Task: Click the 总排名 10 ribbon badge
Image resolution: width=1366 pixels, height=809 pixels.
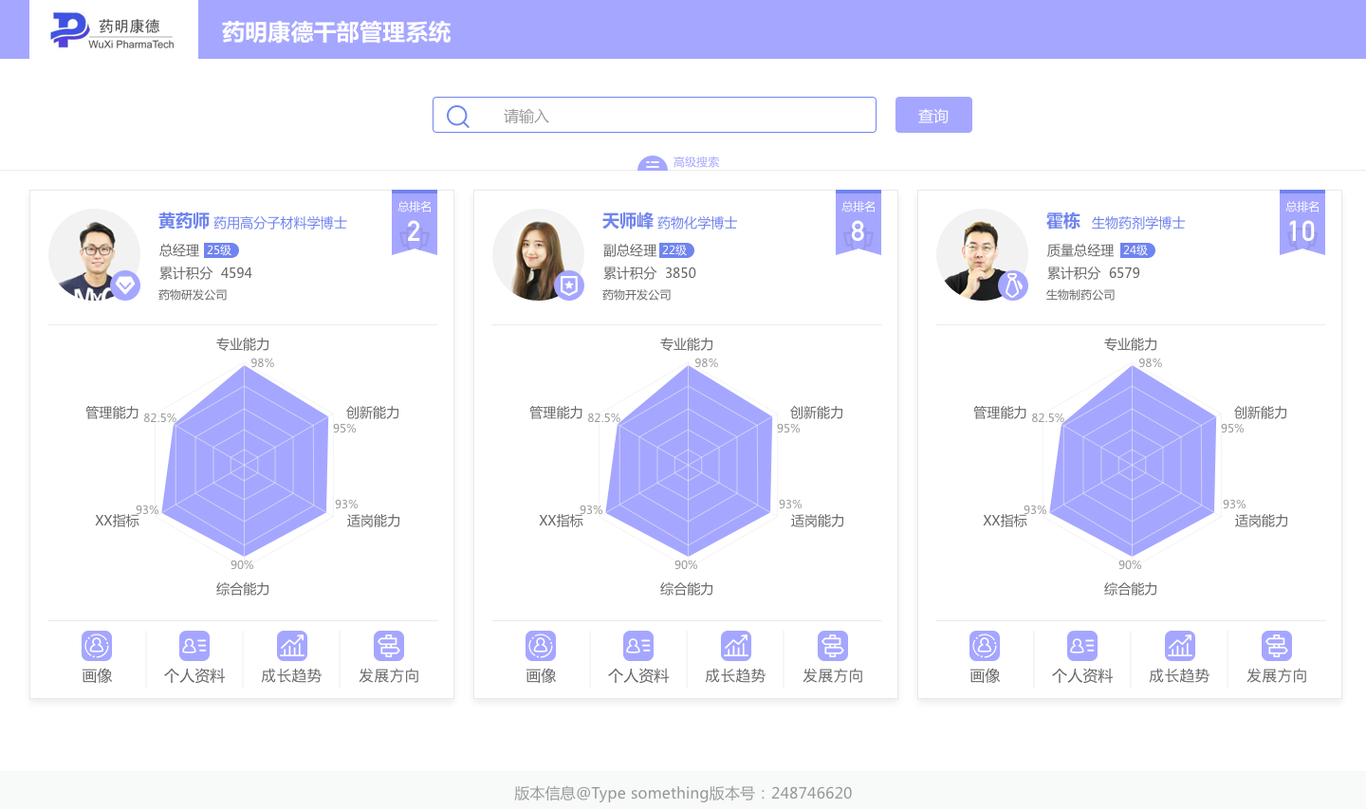Action: 1302,222
